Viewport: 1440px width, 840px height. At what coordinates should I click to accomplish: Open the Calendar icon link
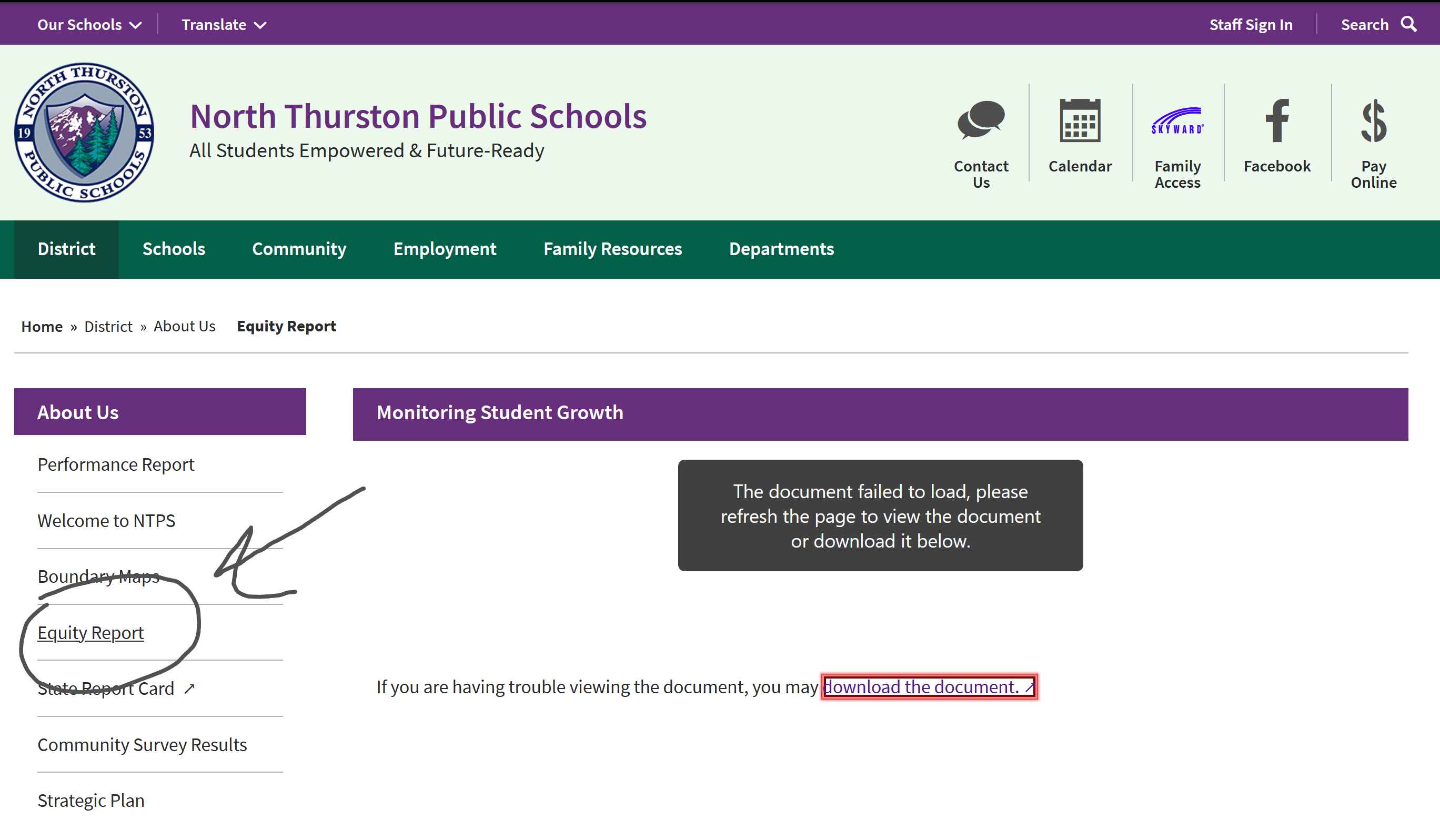(1080, 120)
